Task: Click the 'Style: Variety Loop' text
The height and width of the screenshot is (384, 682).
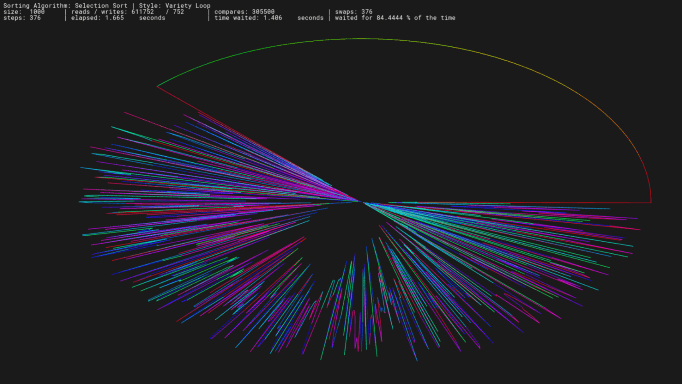Action: (175, 6)
